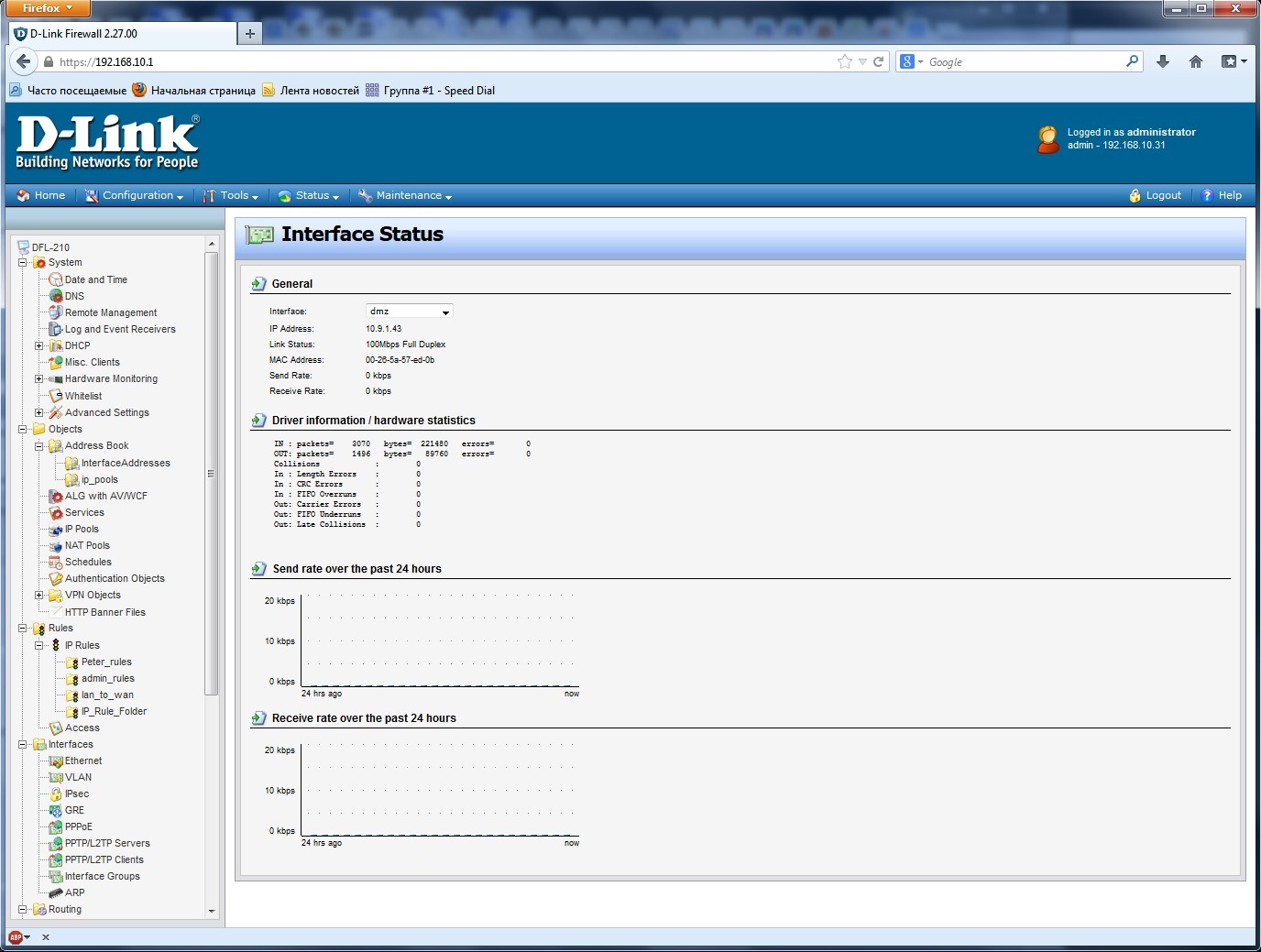The image size is (1261, 952).
Task: Select lan_to_wan in the tree
Action: [x=107, y=695]
